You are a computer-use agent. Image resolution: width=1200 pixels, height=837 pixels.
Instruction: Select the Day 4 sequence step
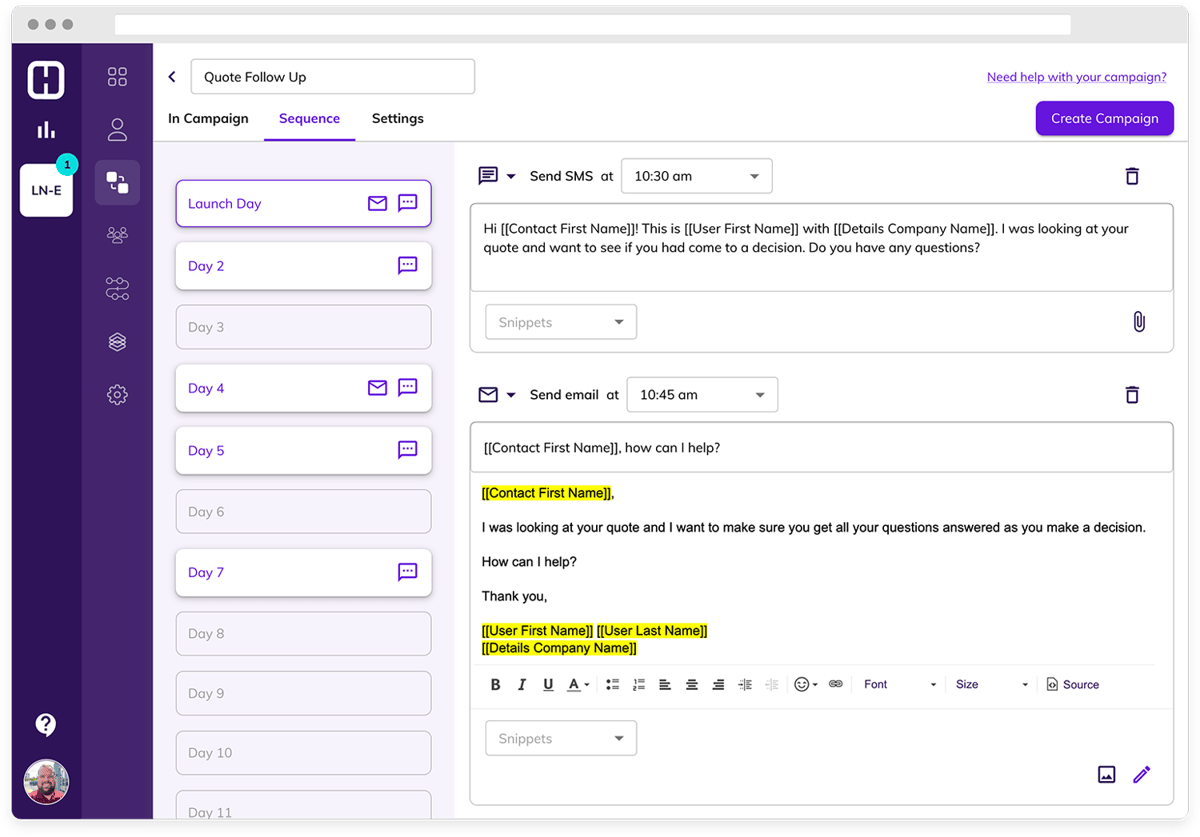(303, 388)
